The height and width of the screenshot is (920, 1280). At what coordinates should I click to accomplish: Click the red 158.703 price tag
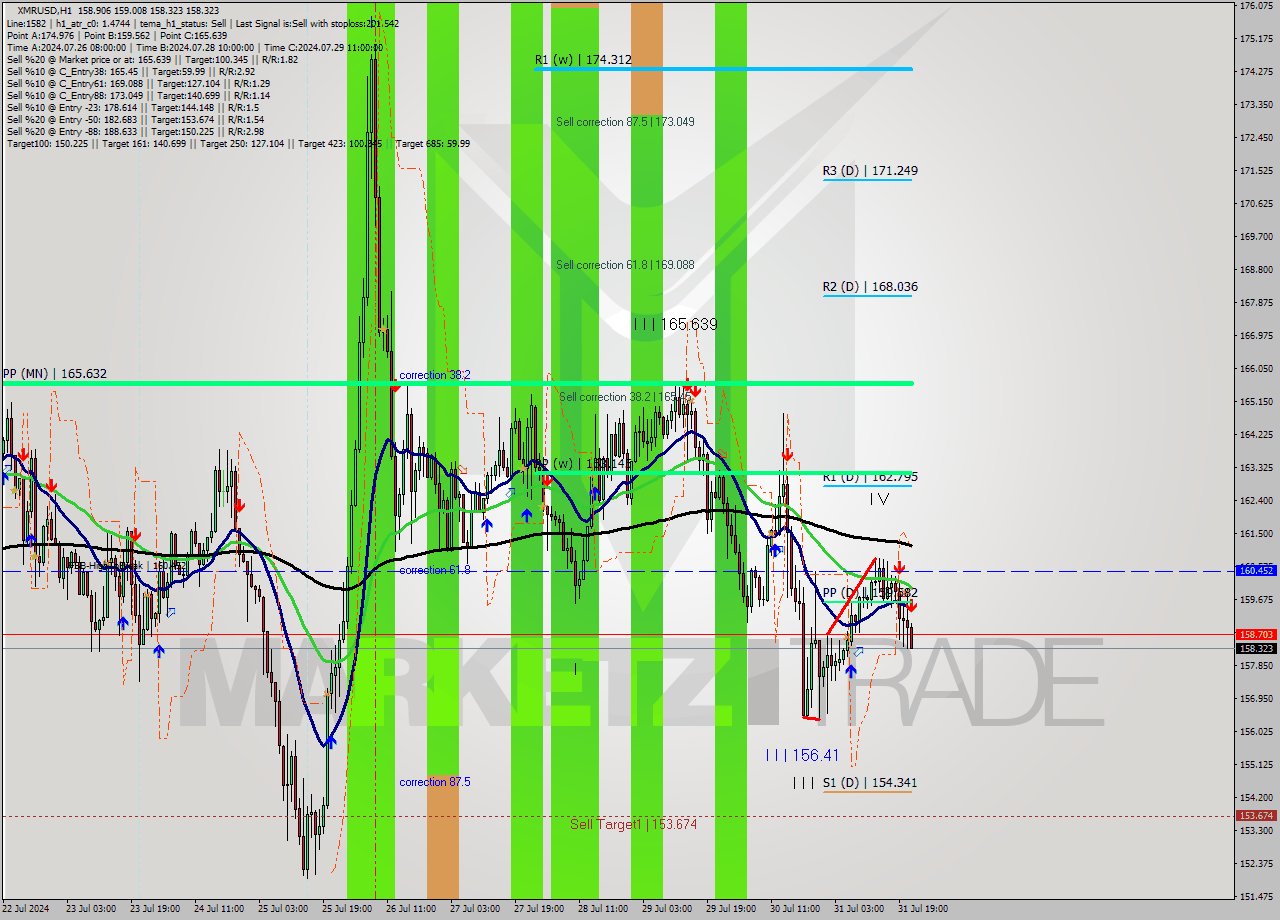(x=1256, y=634)
